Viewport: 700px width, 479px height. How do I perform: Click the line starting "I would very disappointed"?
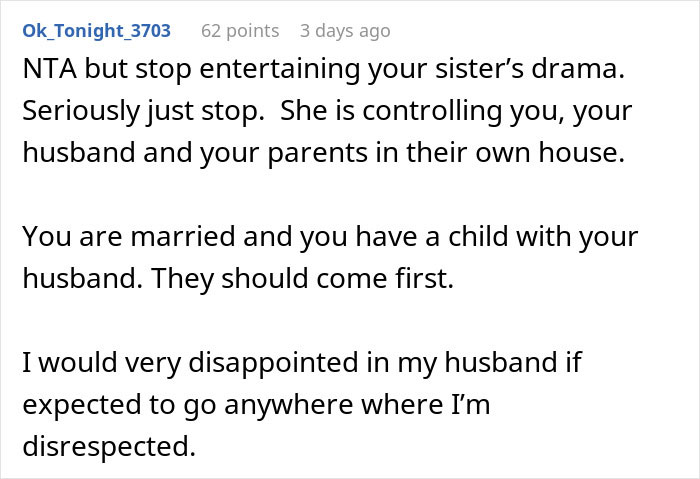click(301, 363)
